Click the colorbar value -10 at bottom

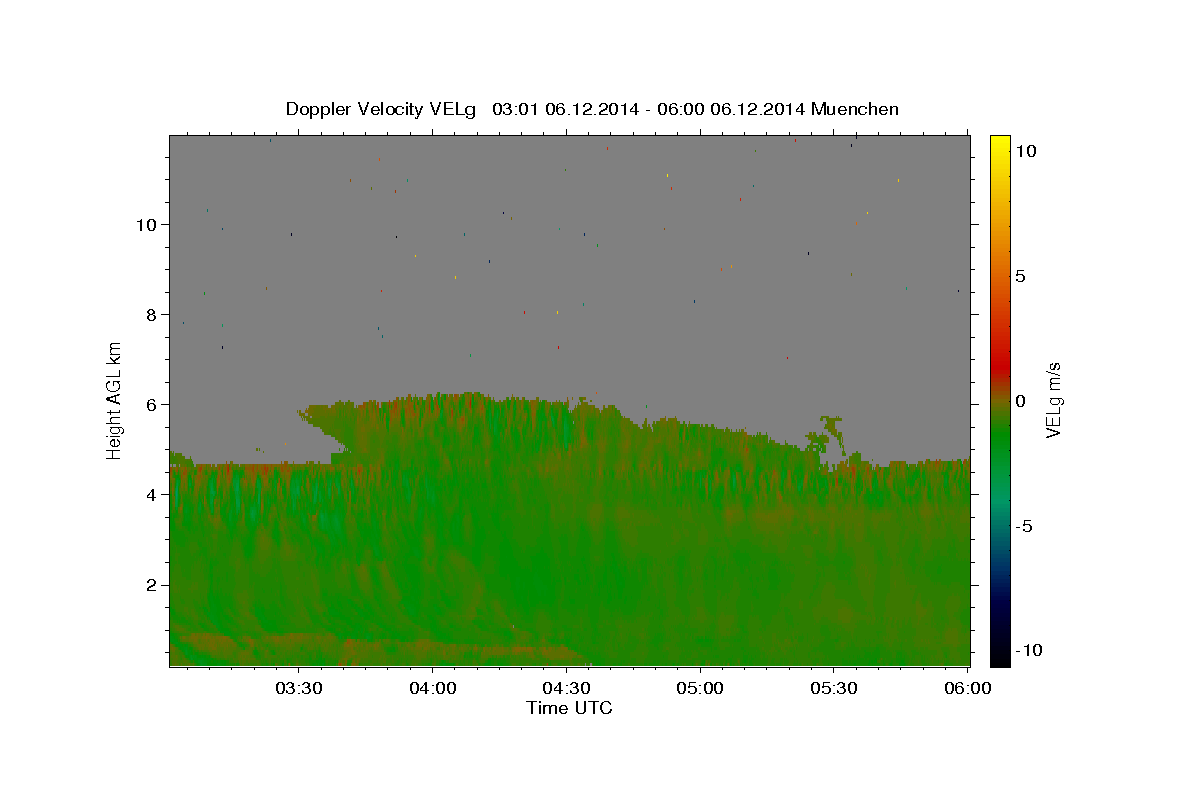(x=1029, y=650)
